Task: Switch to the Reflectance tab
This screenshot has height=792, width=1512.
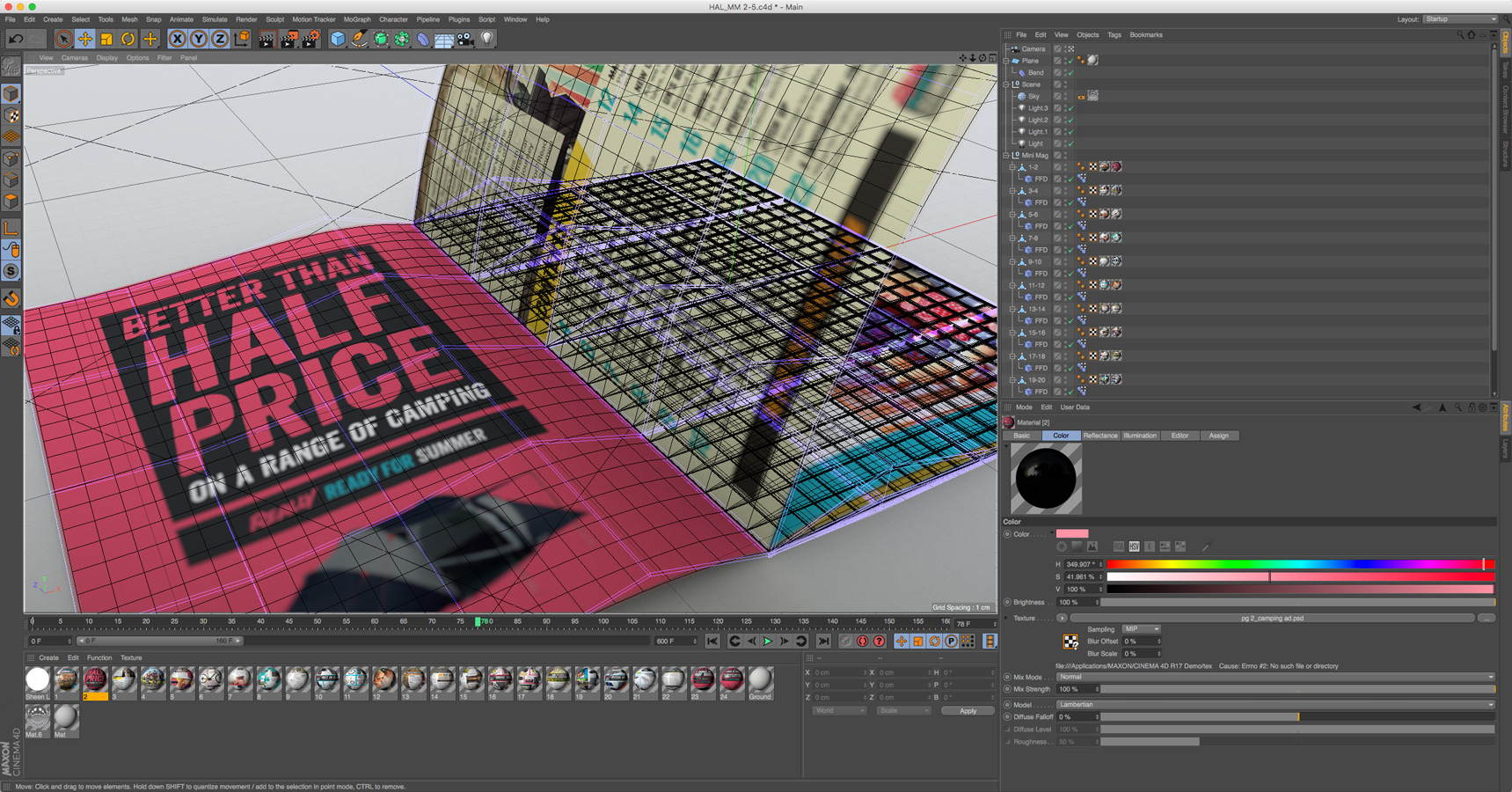Action: point(1099,436)
